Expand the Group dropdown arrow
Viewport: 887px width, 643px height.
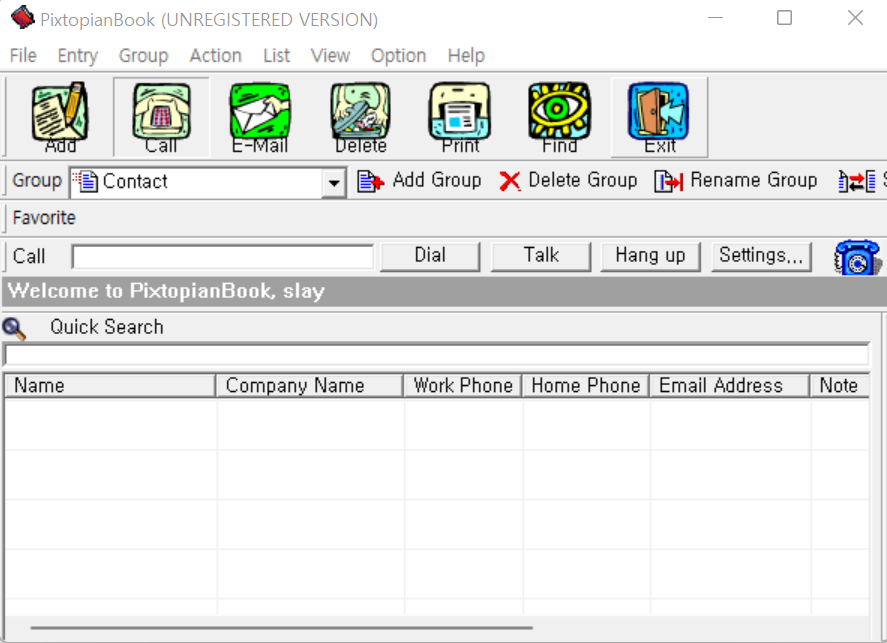pos(334,183)
